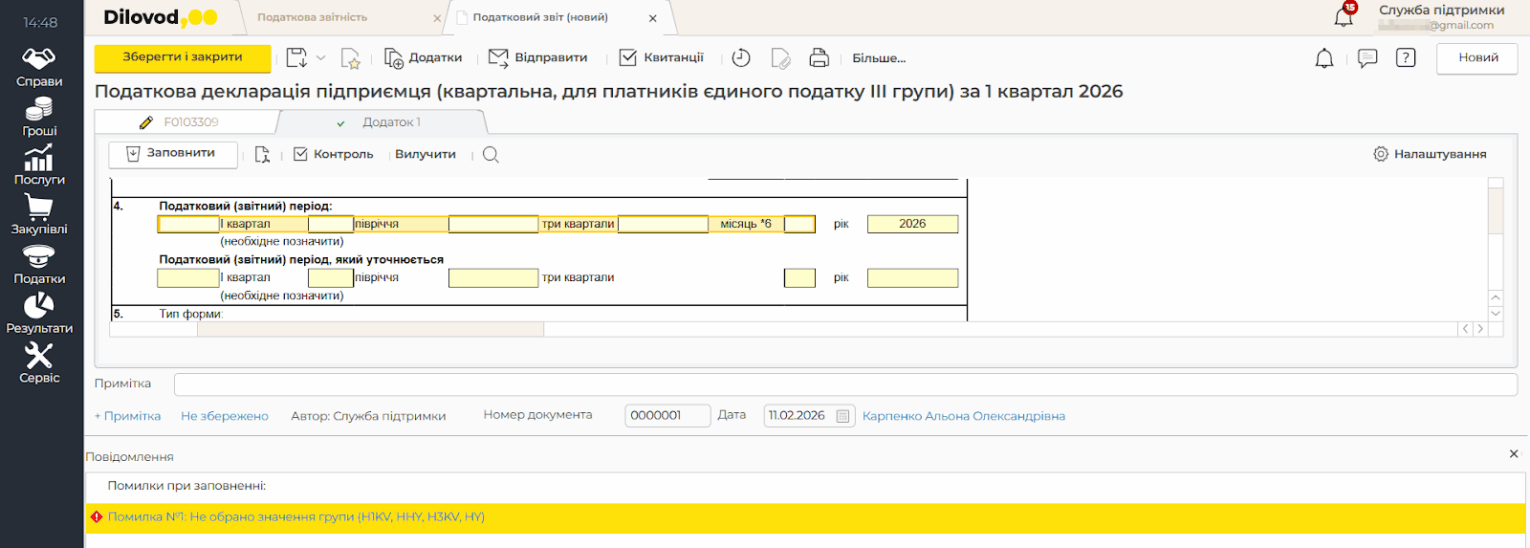This screenshot has width=1530, height=548.
Task: Switch to the 'Податкова звітність' tab
Action: point(312,18)
